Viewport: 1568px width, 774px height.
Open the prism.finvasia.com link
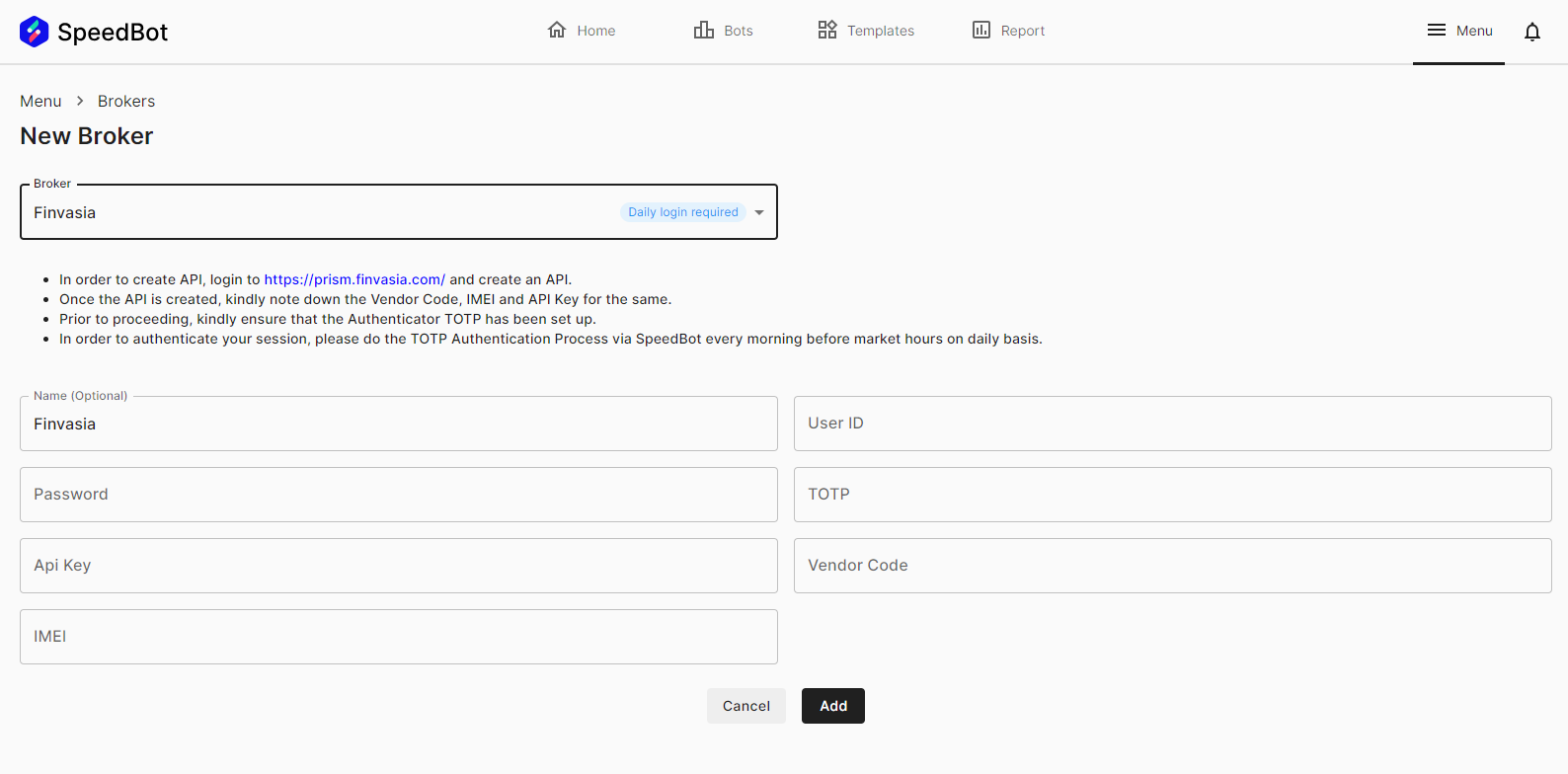coord(354,279)
